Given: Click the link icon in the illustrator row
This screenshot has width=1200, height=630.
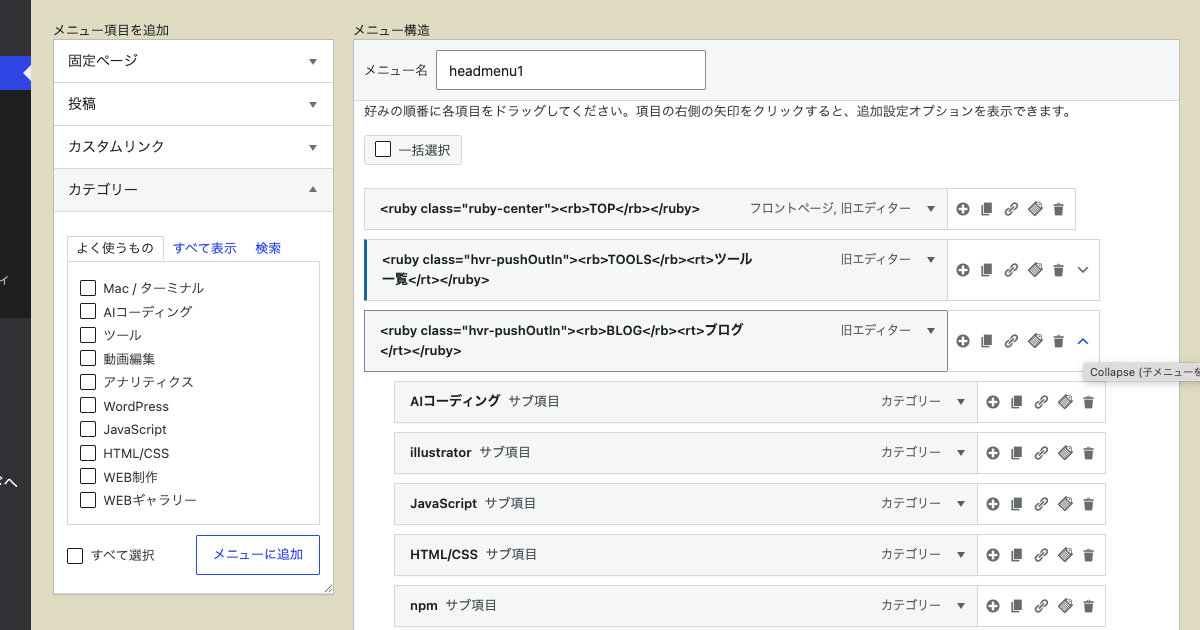Looking at the screenshot, I should click(x=1041, y=453).
